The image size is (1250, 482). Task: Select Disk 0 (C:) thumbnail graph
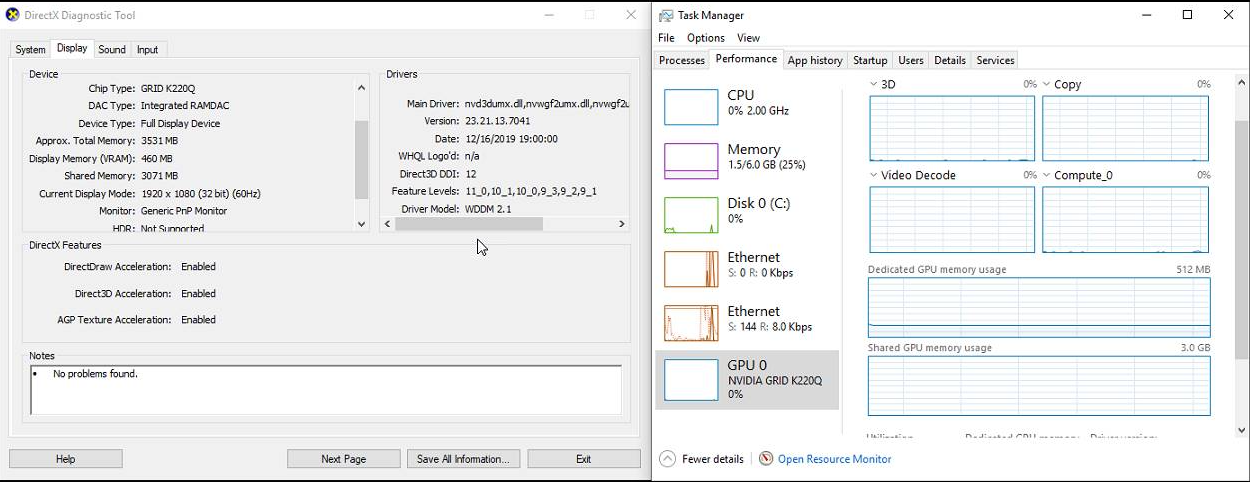tap(691, 214)
